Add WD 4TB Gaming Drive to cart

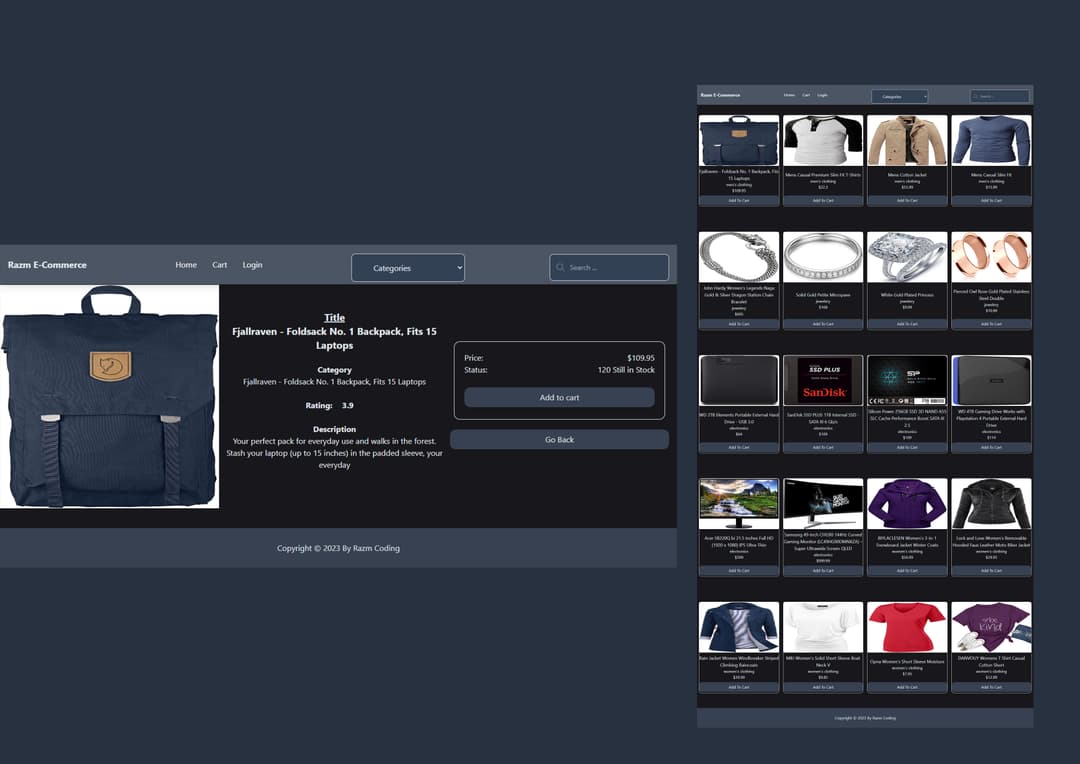991,447
